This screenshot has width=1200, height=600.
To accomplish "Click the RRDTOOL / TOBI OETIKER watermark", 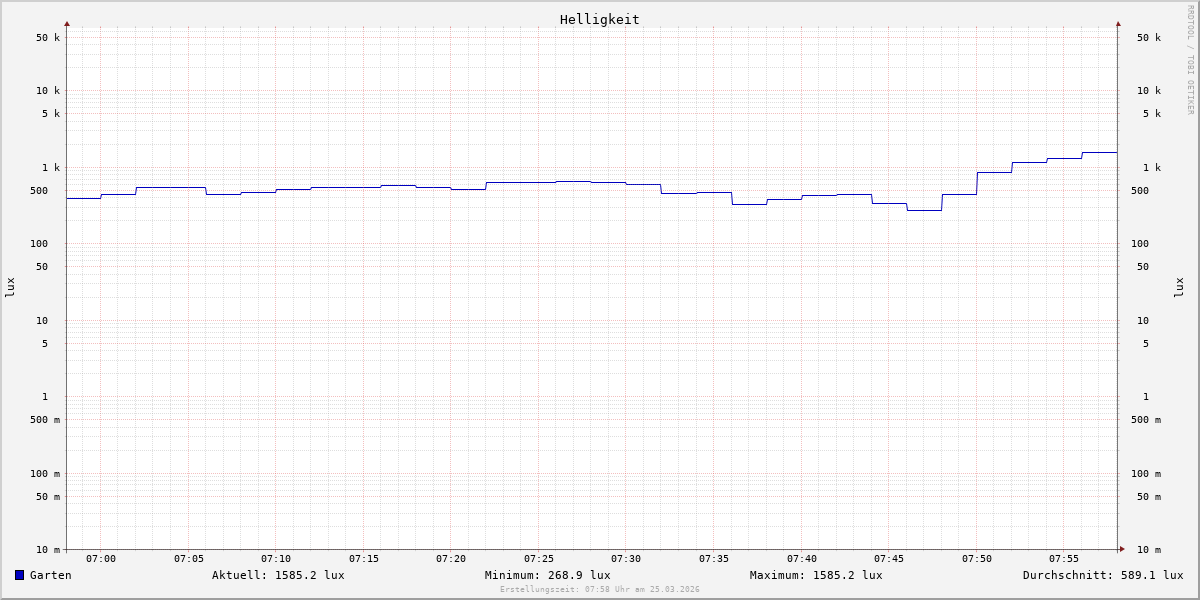I will point(1190,60).
